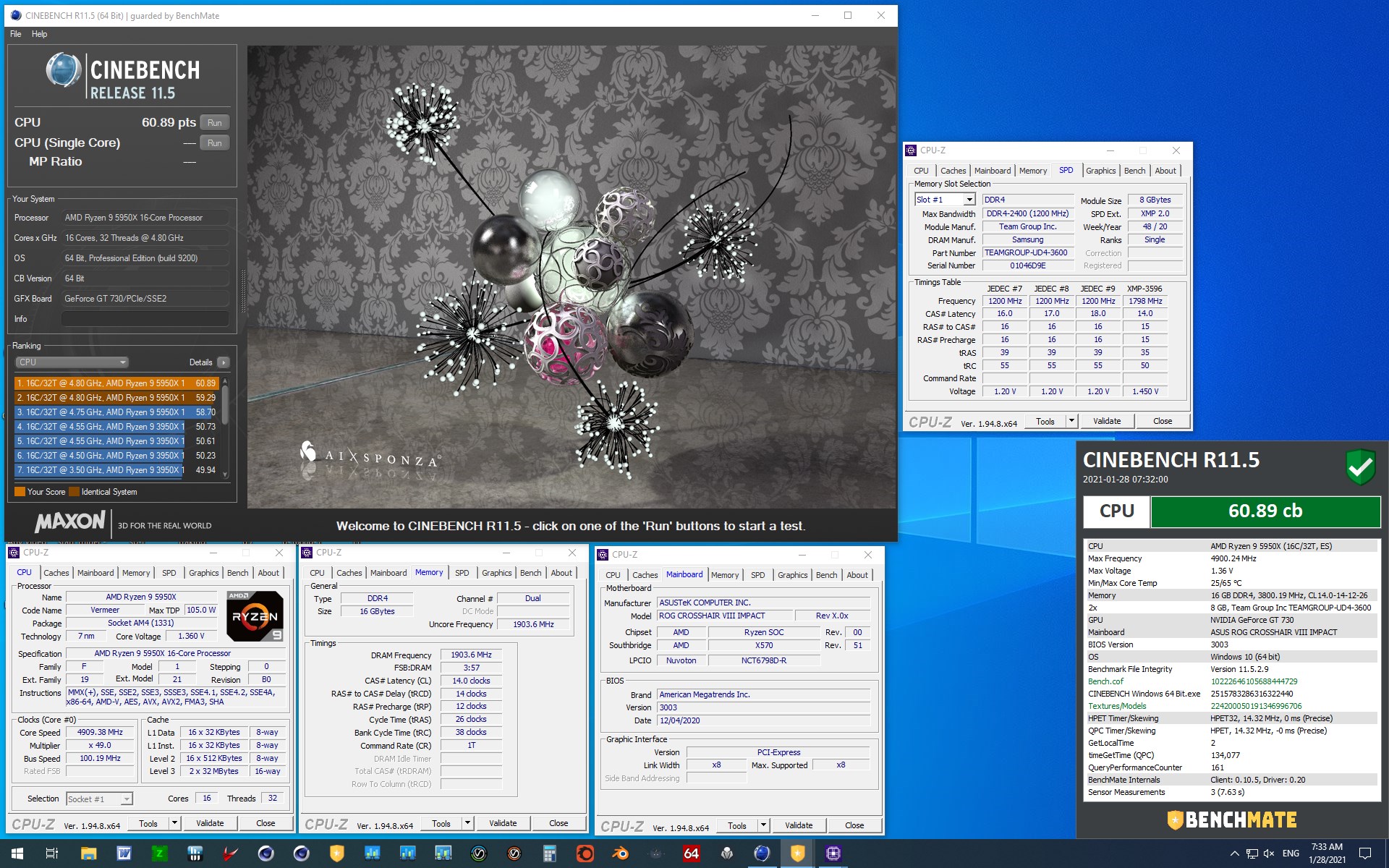Click ranking scrollbar down arrow
This screenshot has height=868, width=1389.
coord(225,475)
